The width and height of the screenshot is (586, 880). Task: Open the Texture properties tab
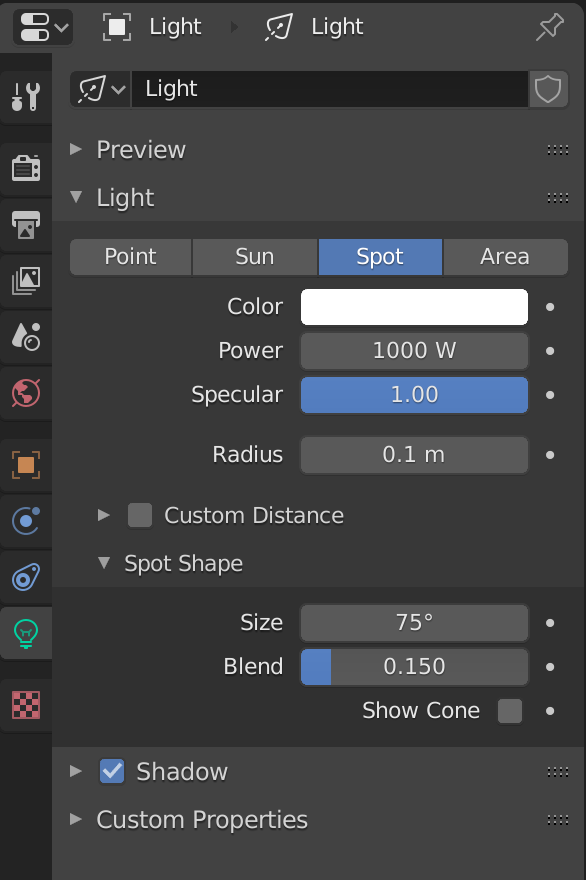point(26,705)
